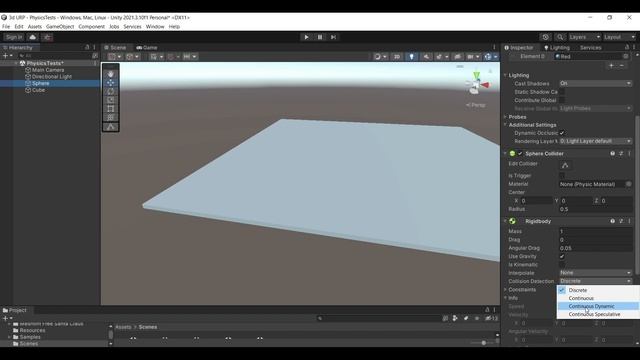640x360 pixels.
Task: Switch to the Lighting tab
Action: (557, 48)
